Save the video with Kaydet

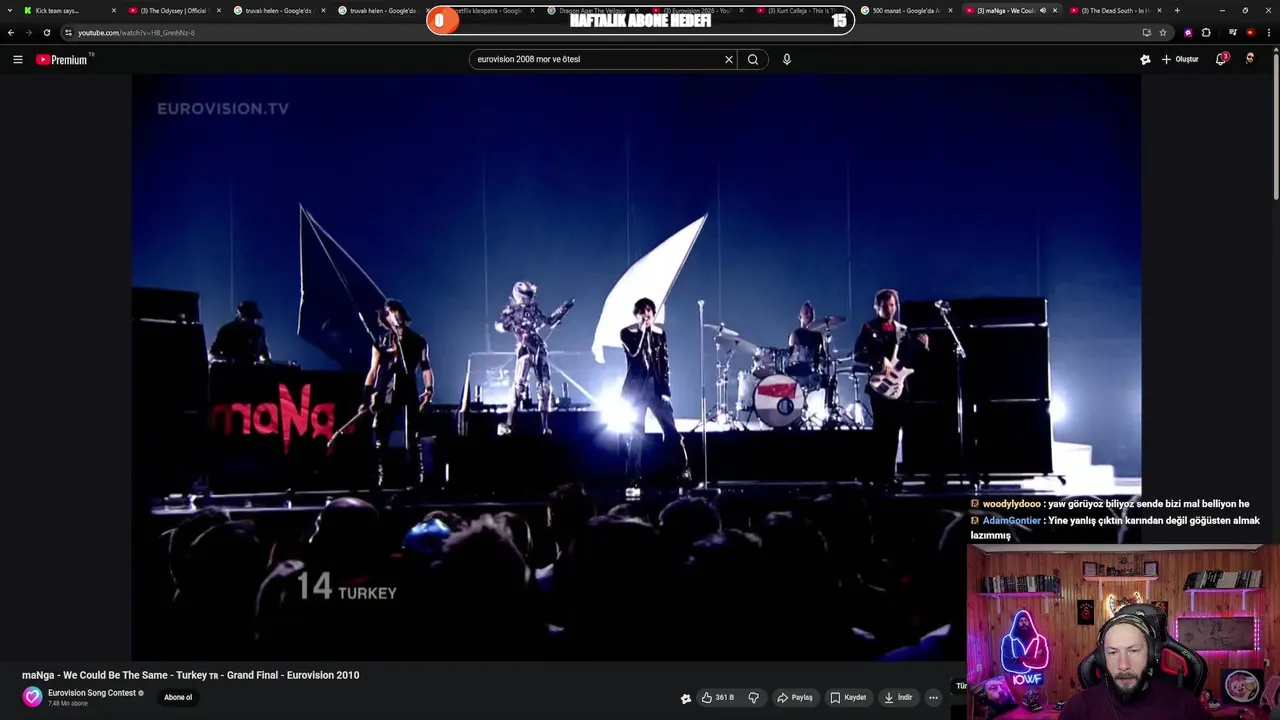coord(848,697)
